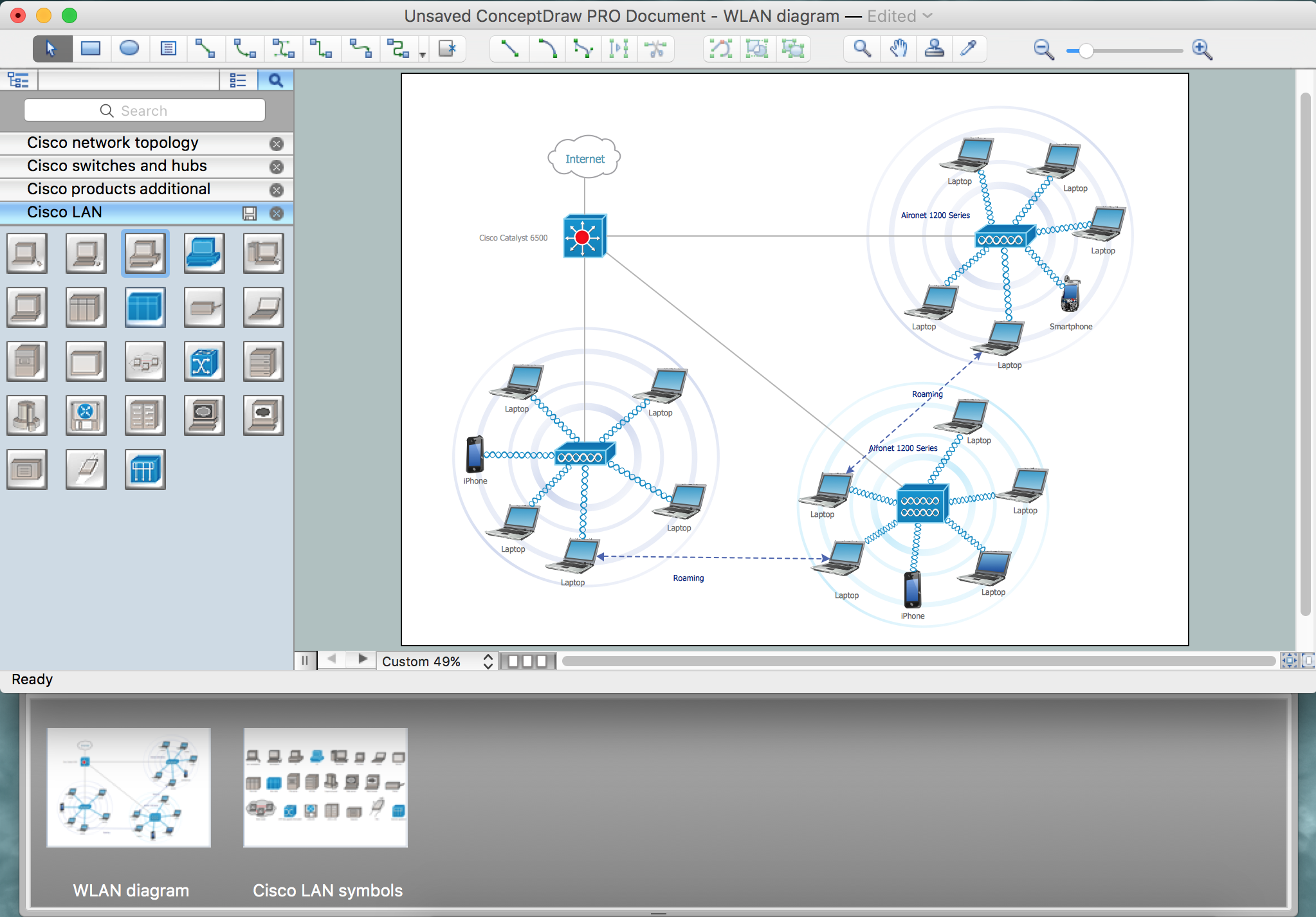Select the Smartphone device in diagram

pos(1070,295)
